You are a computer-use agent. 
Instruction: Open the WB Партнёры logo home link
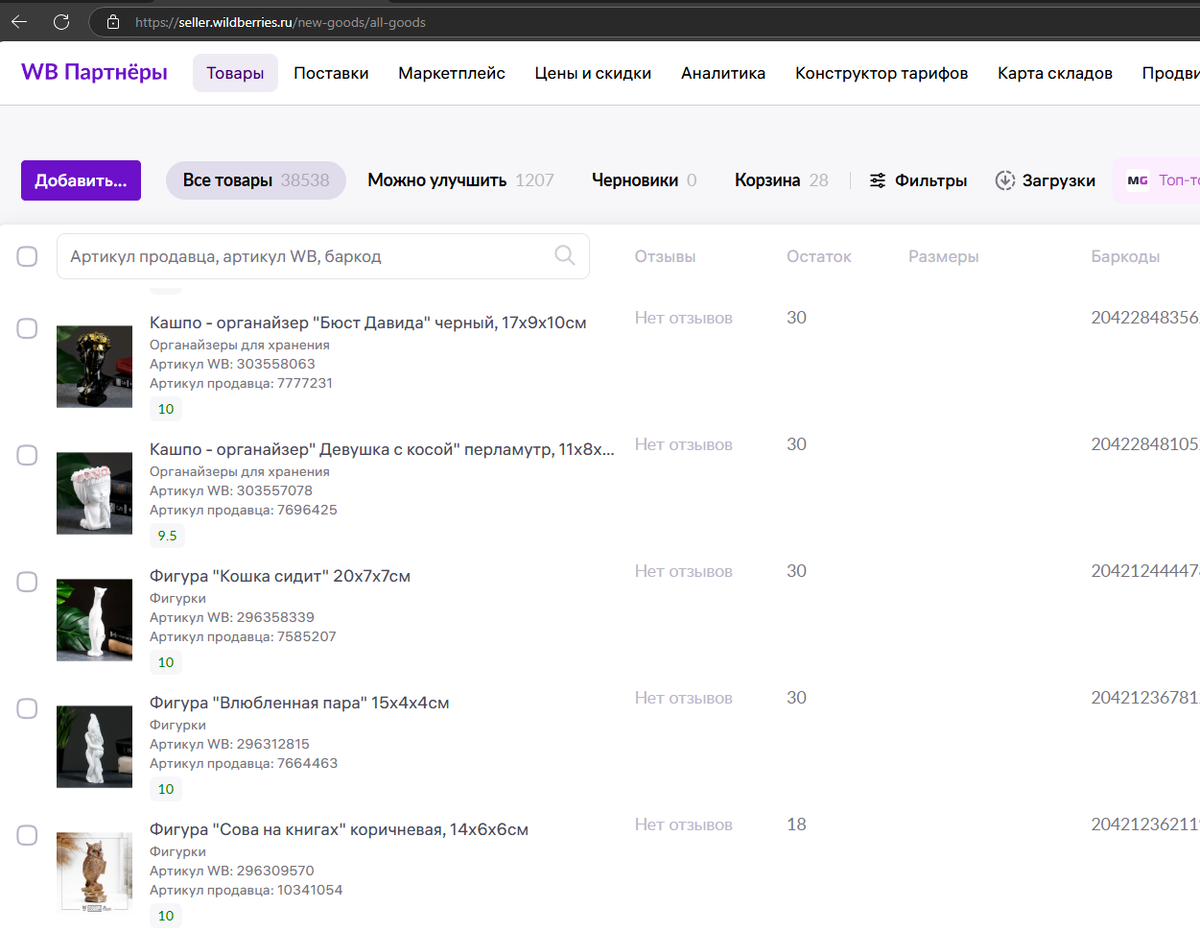click(94, 72)
